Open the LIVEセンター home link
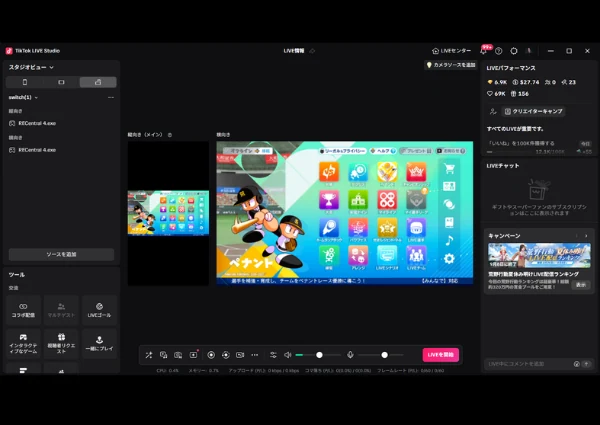Screen dimensions: 600x425 click(x=452, y=51)
